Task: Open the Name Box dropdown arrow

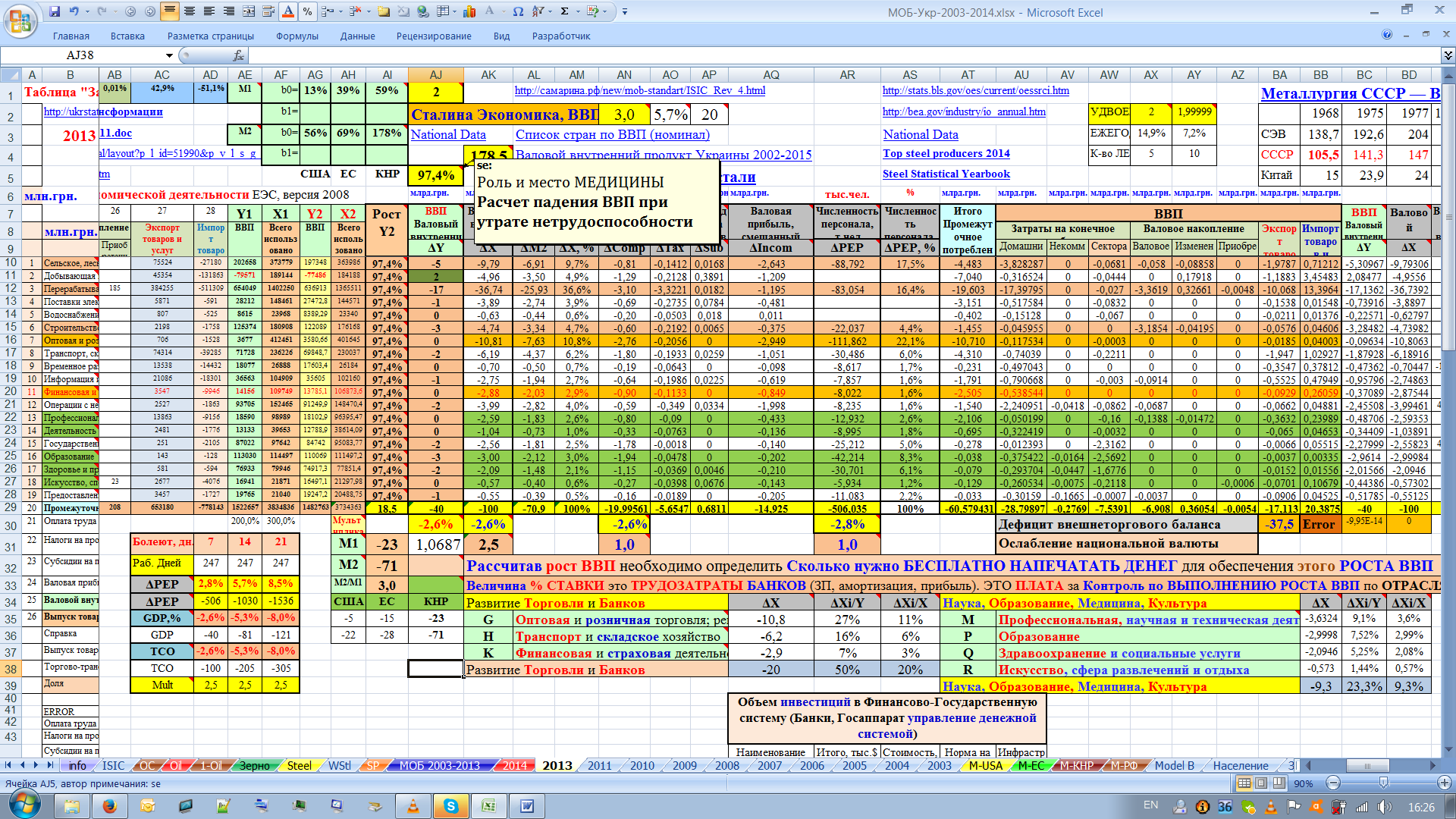Action: point(169,55)
